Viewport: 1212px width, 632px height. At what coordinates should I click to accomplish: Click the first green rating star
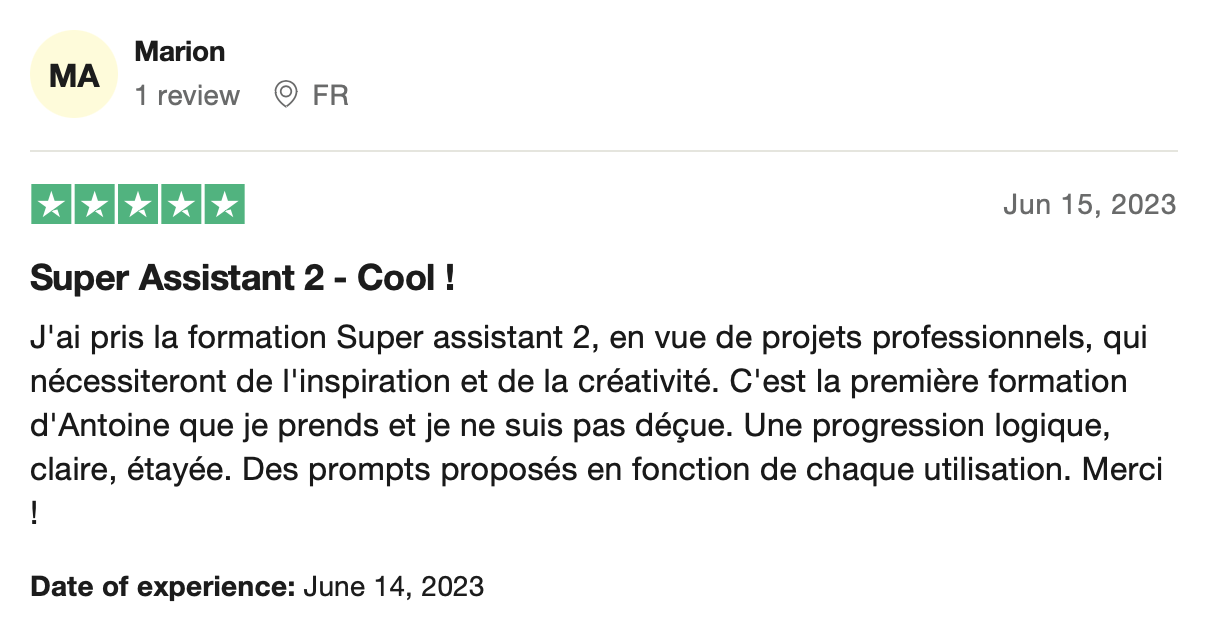pos(52,205)
